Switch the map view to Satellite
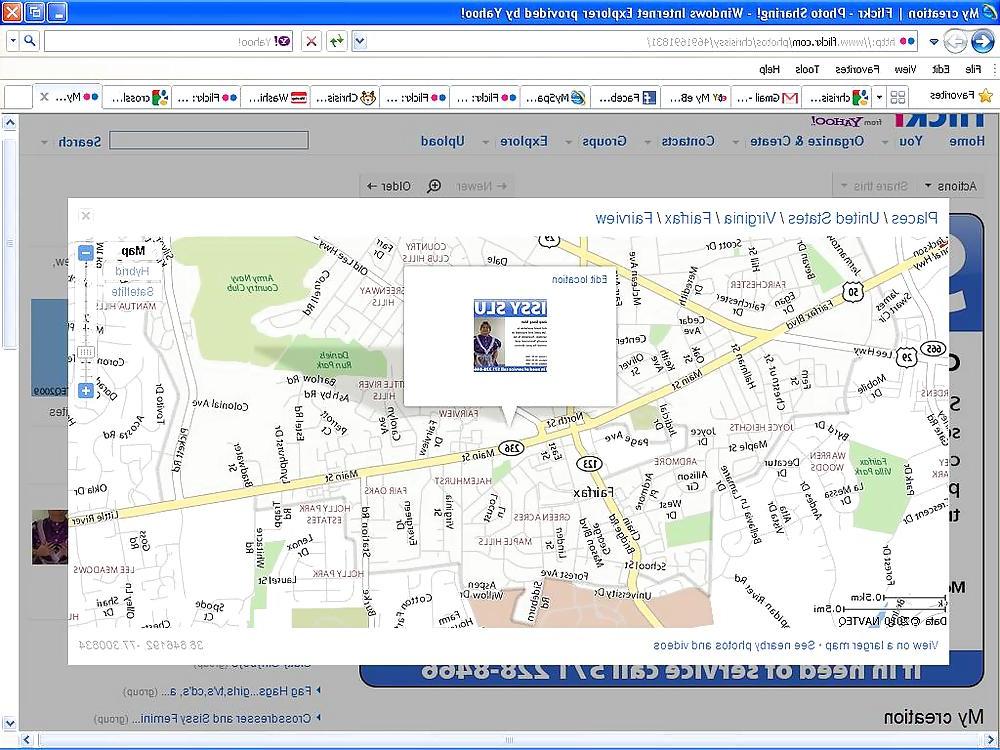 click(132, 291)
